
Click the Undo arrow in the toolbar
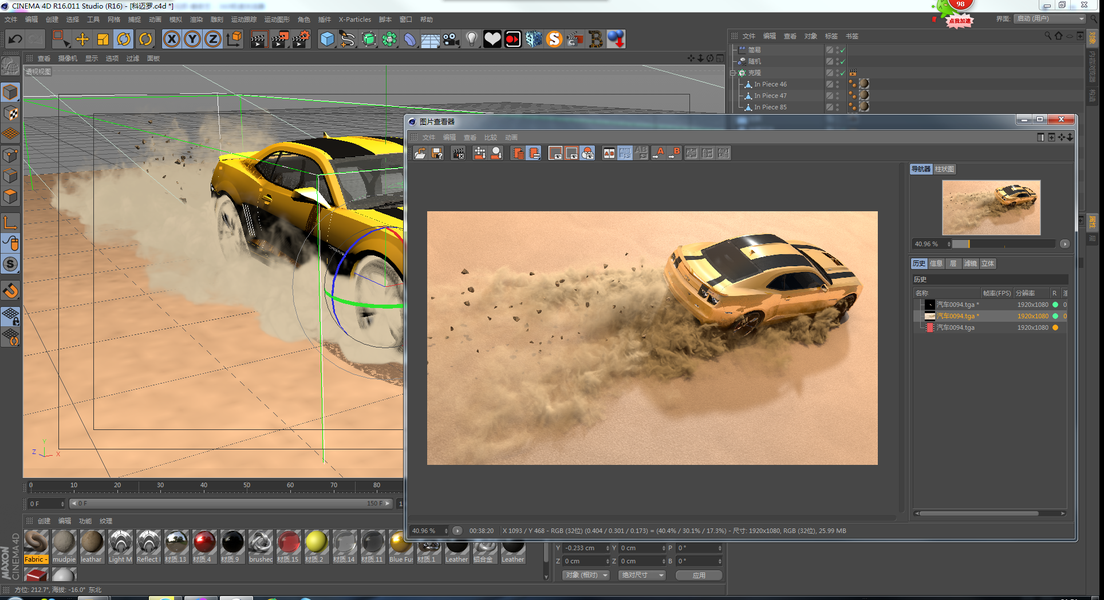(x=14, y=39)
